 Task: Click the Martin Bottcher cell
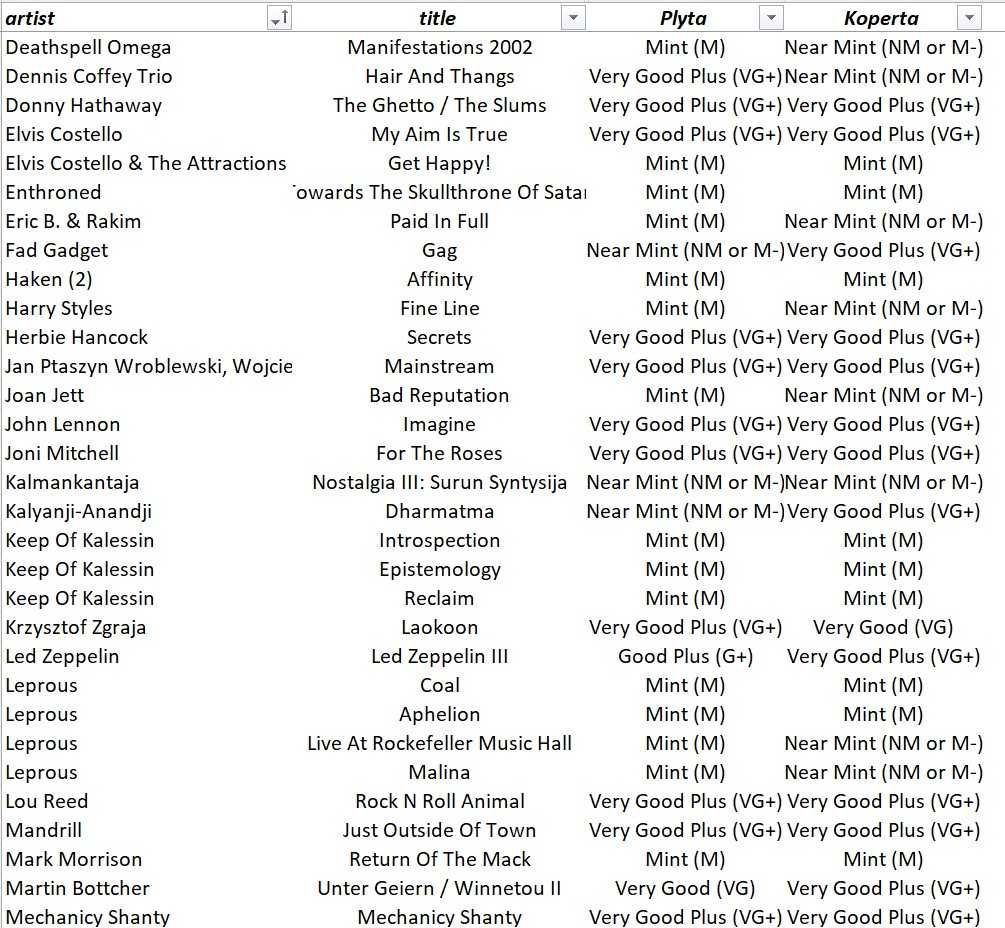[147, 888]
